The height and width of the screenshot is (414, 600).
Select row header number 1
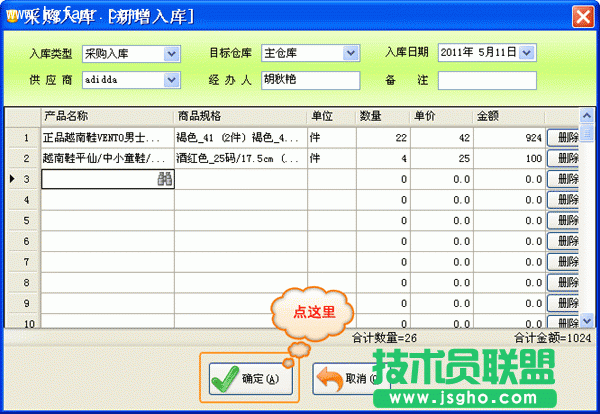pos(23,138)
